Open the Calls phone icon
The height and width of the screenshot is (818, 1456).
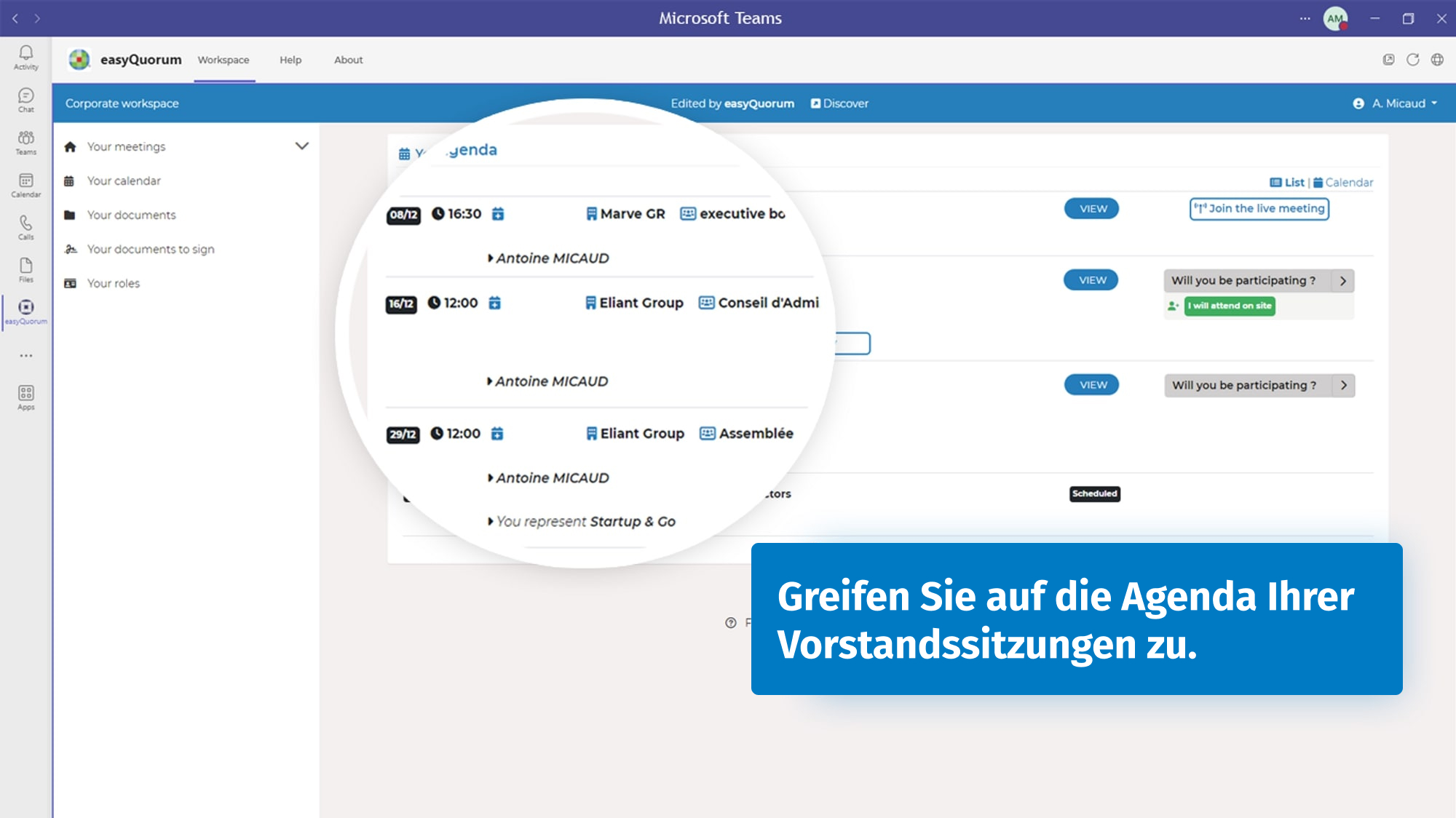[x=25, y=227]
